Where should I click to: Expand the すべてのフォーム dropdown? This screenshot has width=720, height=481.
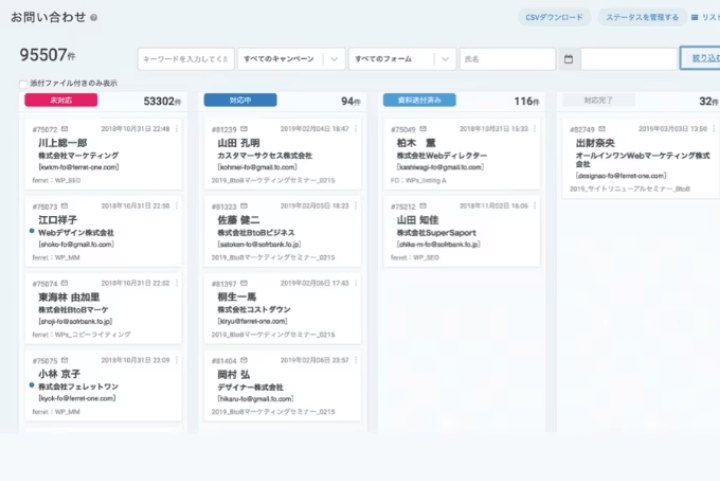pyautogui.click(x=444, y=59)
